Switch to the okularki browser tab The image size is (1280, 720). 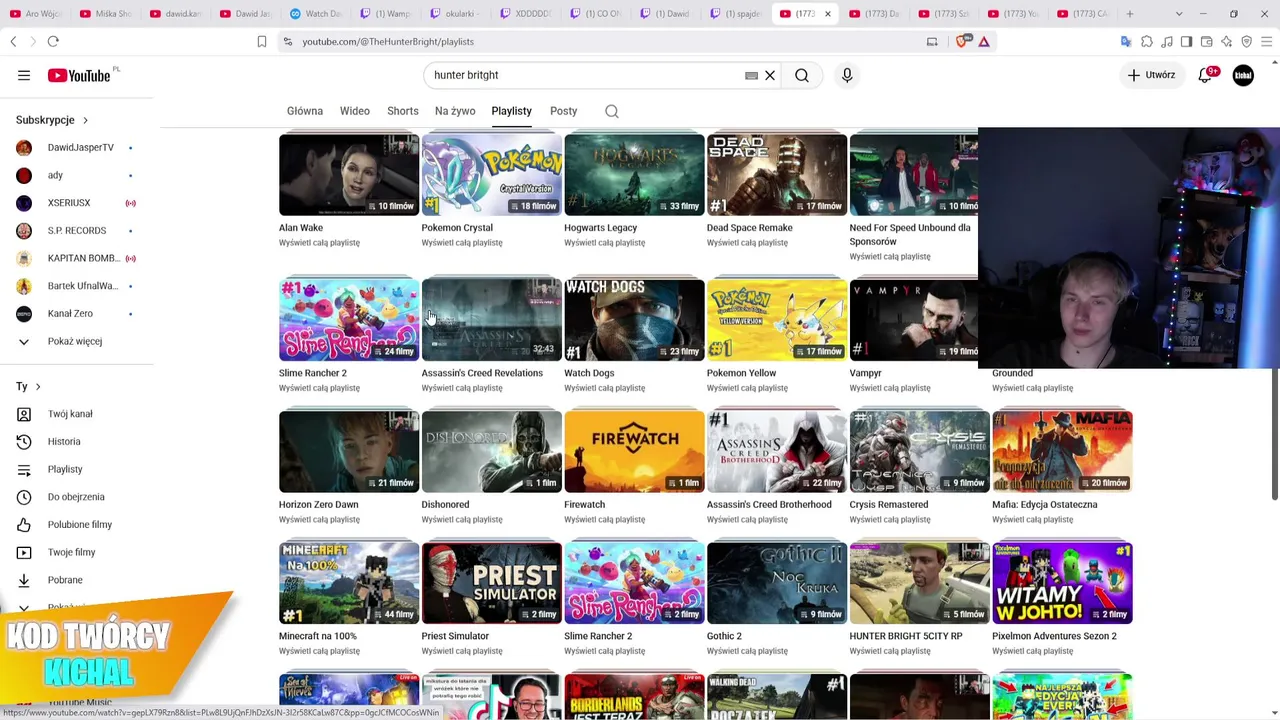[x=455, y=14]
